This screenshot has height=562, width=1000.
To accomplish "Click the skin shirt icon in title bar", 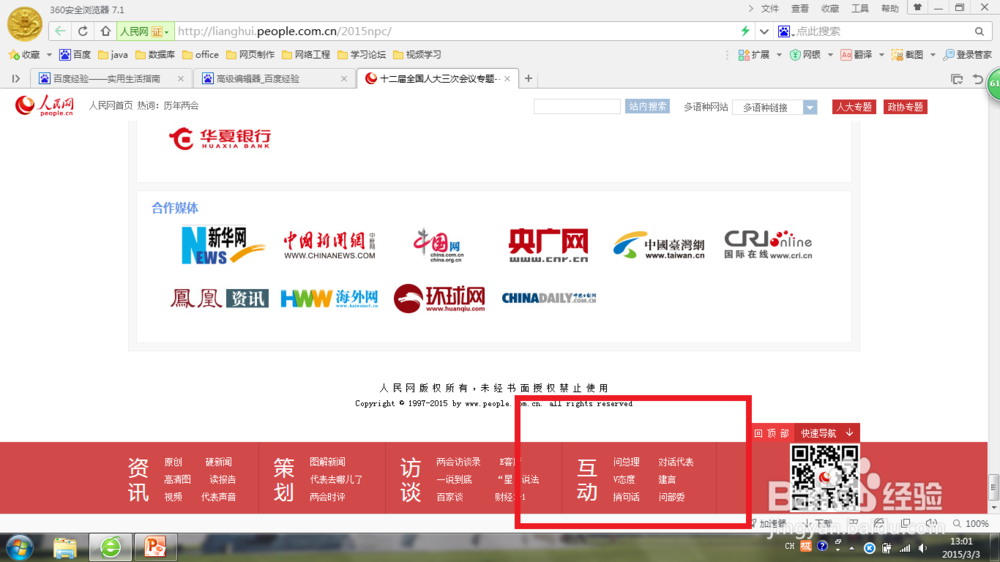I will pos(918,8).
